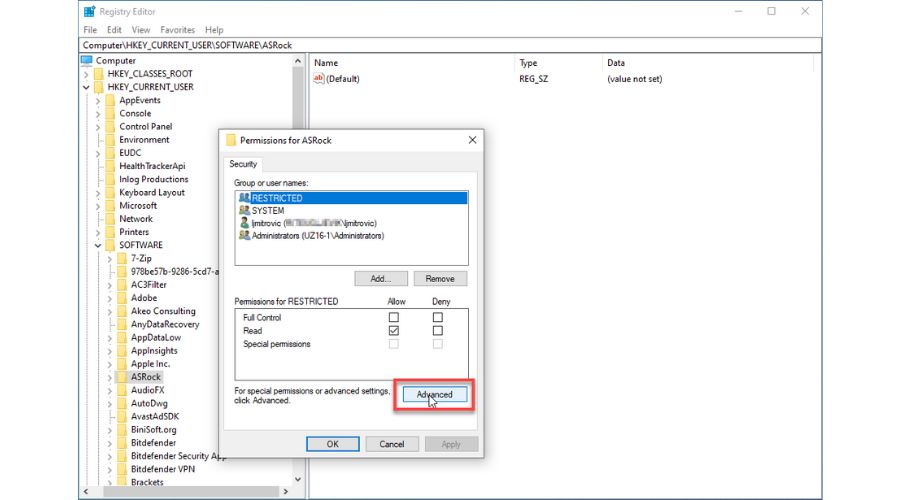Click the Adobe folder icon
The image size is (900, 500).
tap(122, 298)
